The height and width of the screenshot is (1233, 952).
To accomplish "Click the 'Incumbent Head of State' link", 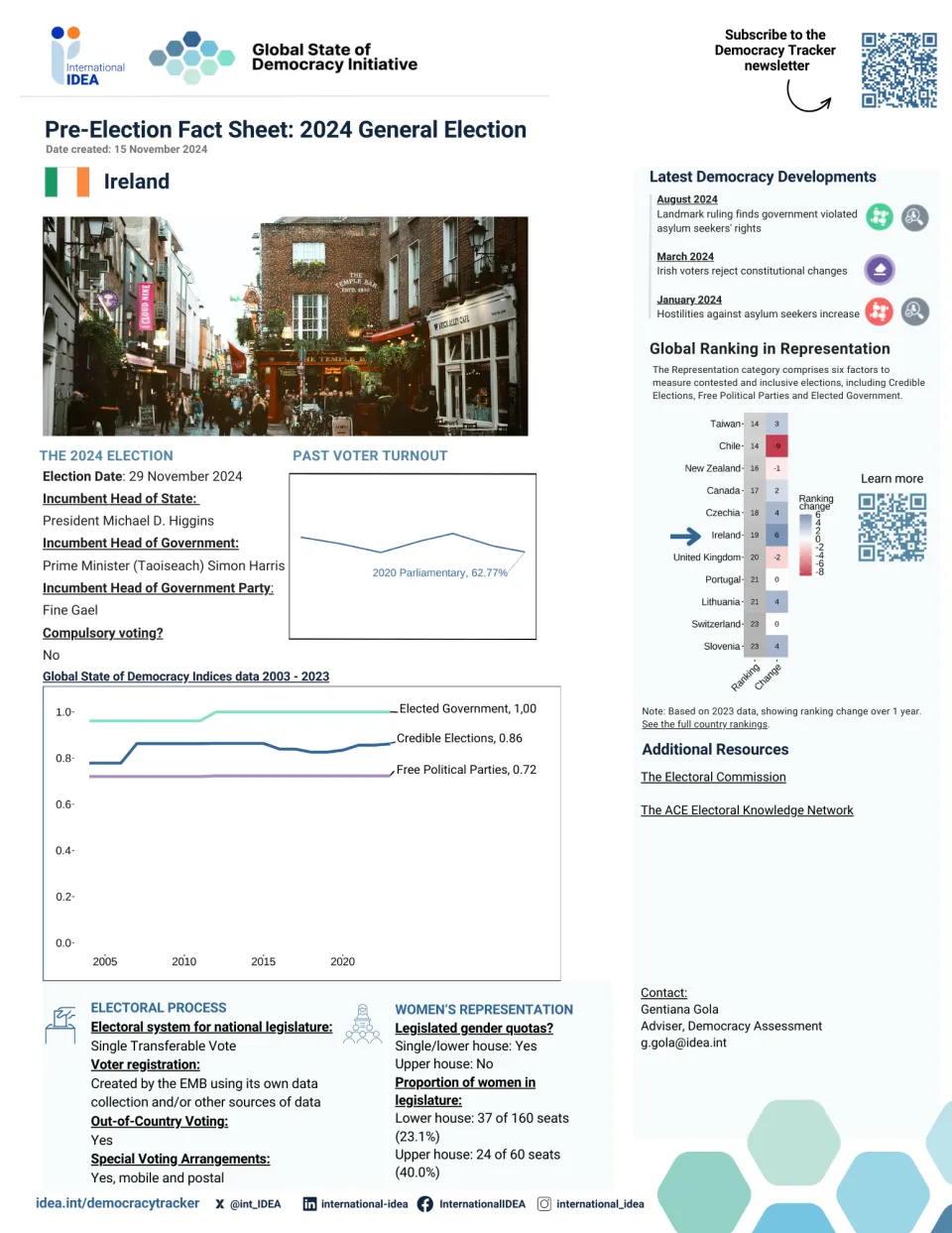I will (x=120, y=499).
